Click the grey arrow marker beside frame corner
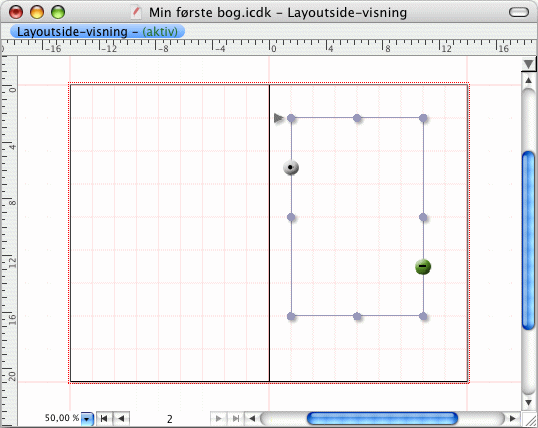 click(279, 118)
